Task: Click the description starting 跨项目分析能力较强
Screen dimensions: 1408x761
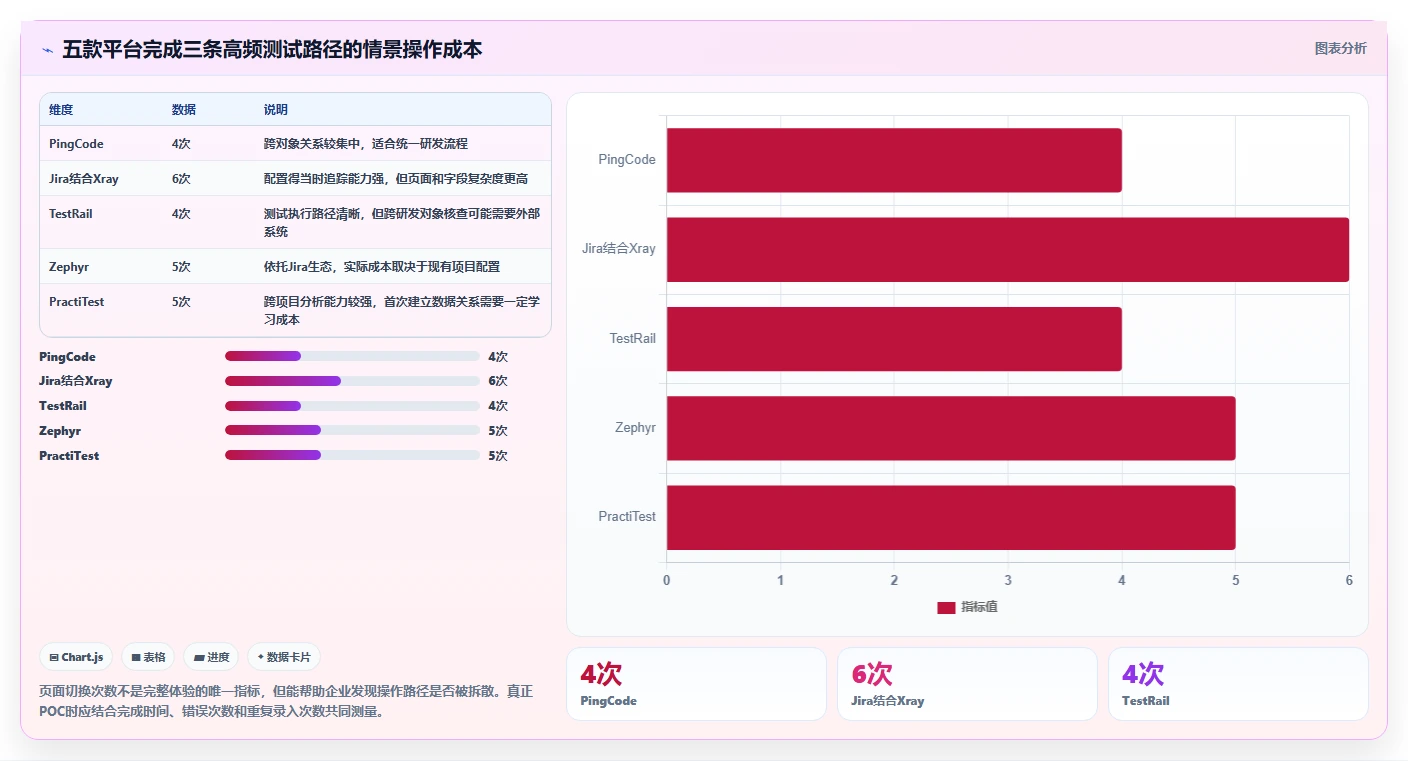Action: [x=402, y=311]
